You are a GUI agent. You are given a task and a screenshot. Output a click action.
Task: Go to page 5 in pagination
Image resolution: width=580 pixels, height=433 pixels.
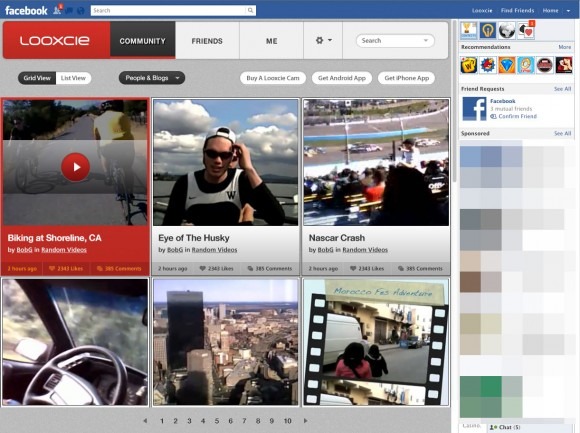point(217,421)
